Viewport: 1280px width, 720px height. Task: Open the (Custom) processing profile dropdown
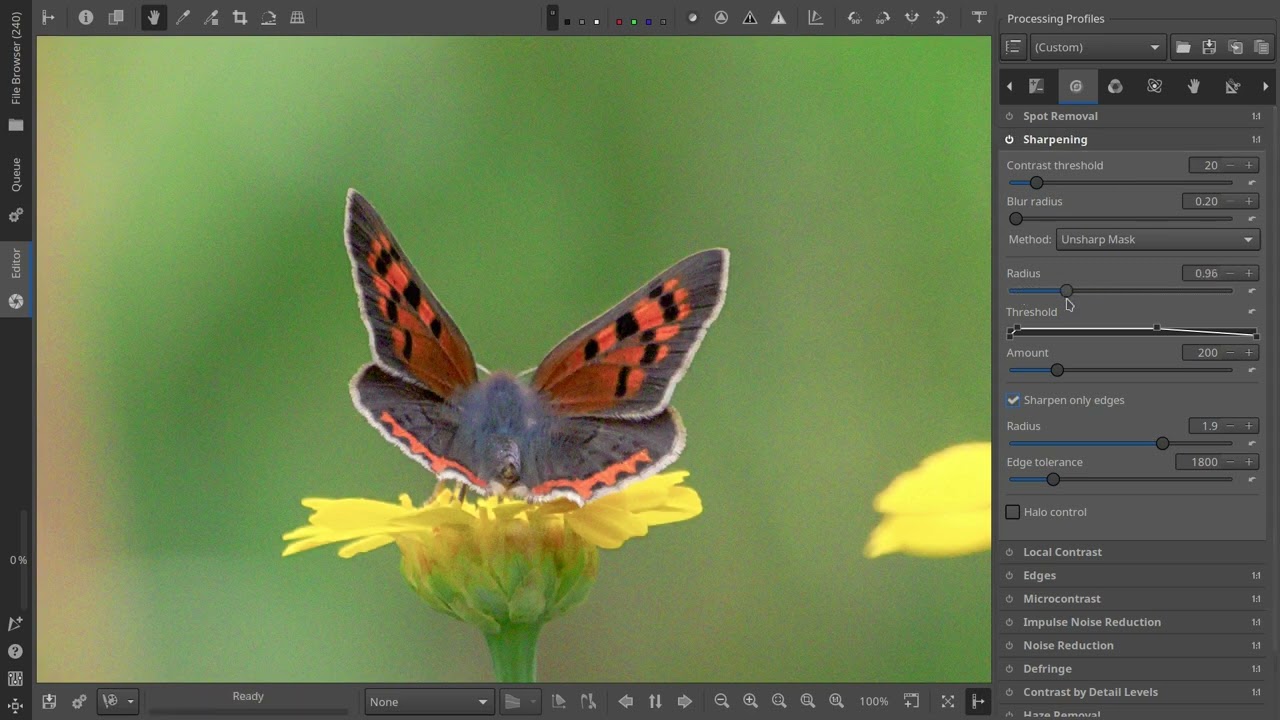pyautogui.click(x=1097, y=47)
